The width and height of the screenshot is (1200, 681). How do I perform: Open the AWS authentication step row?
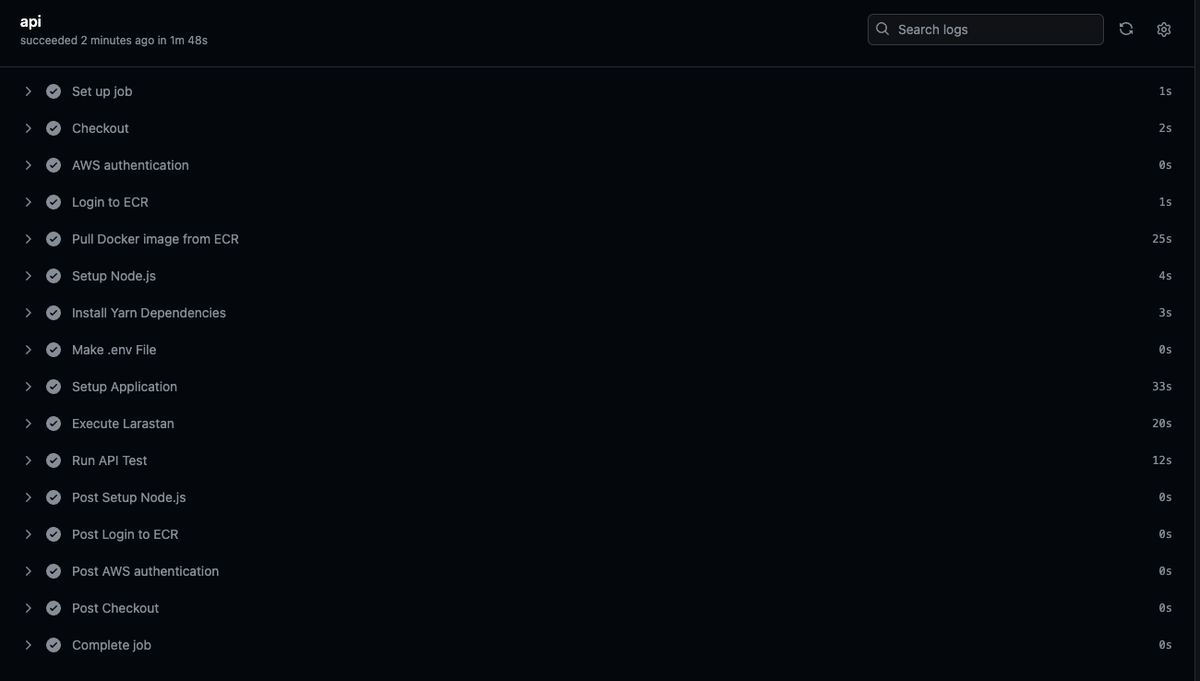coord(600,165)
